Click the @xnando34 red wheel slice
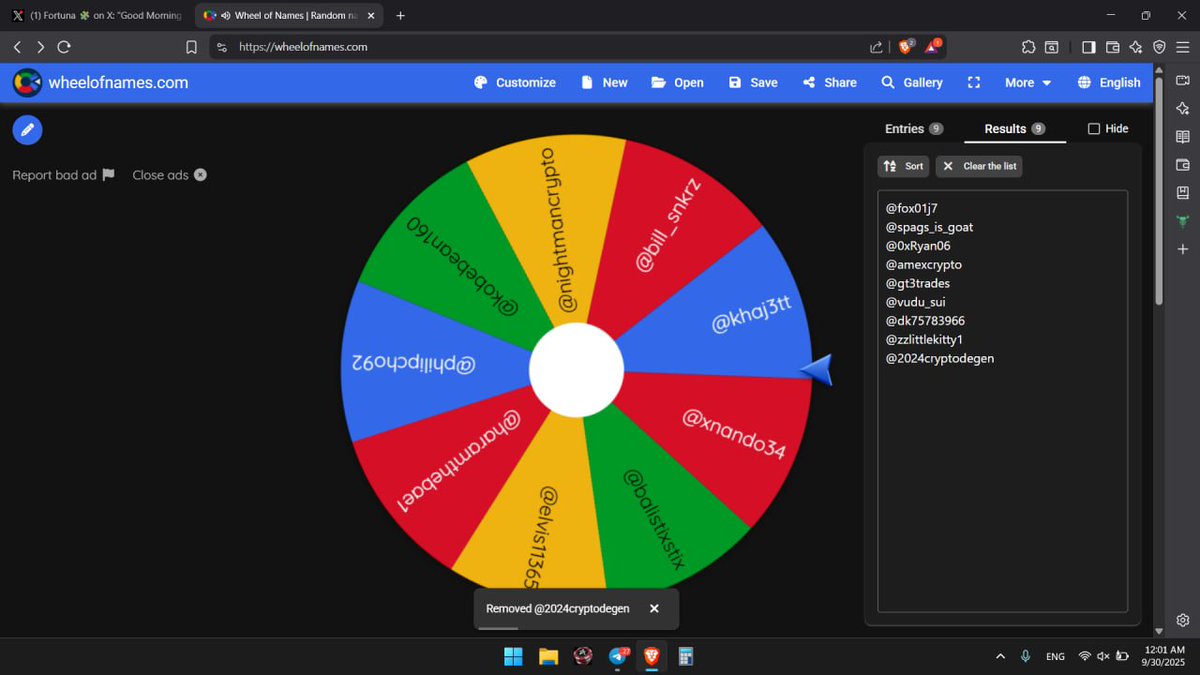Viewport: 1200px width, 675px height. point(735,433)
